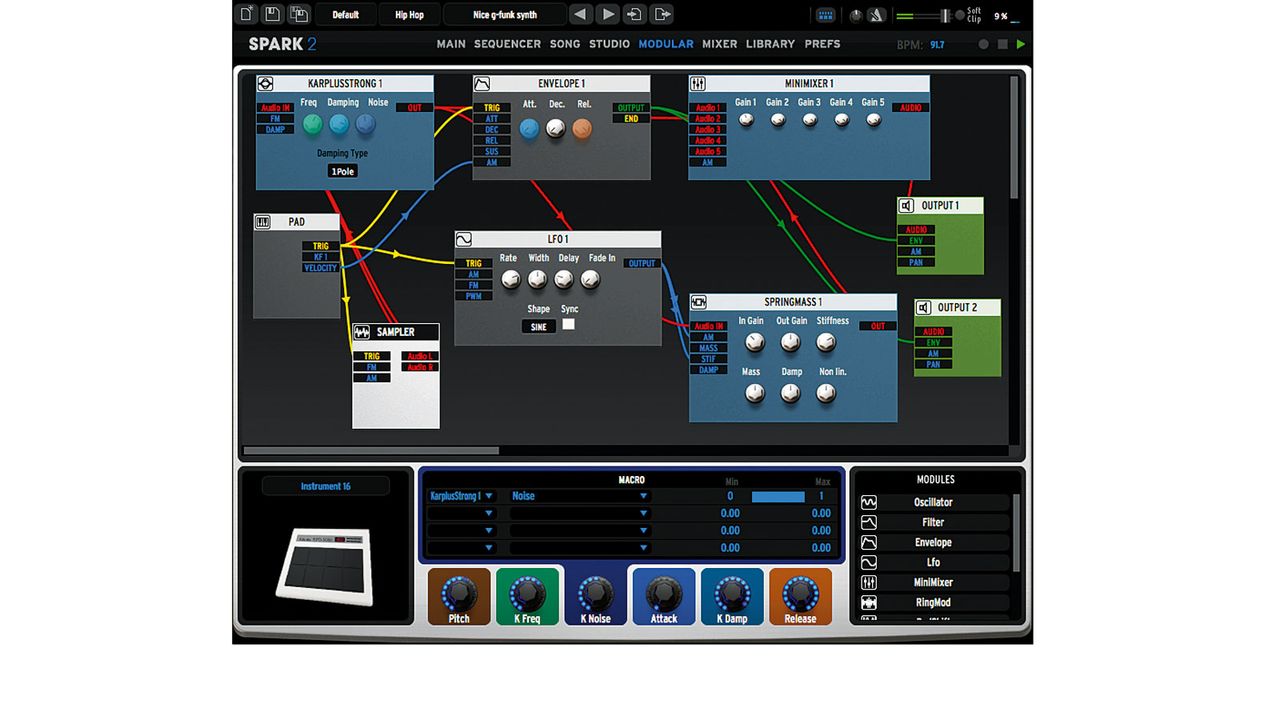Open the Hip Hop category selector
Image resolution: width=1280 pixels, height=720 pixels.
409,15
